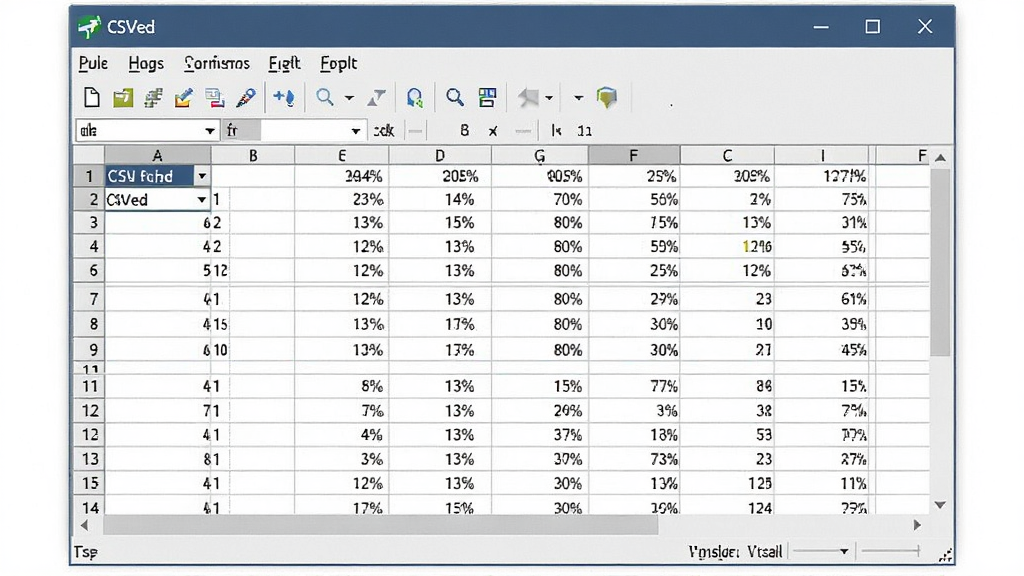Open the standalone toolbar dropdown arrow

[x=578, y=99]
